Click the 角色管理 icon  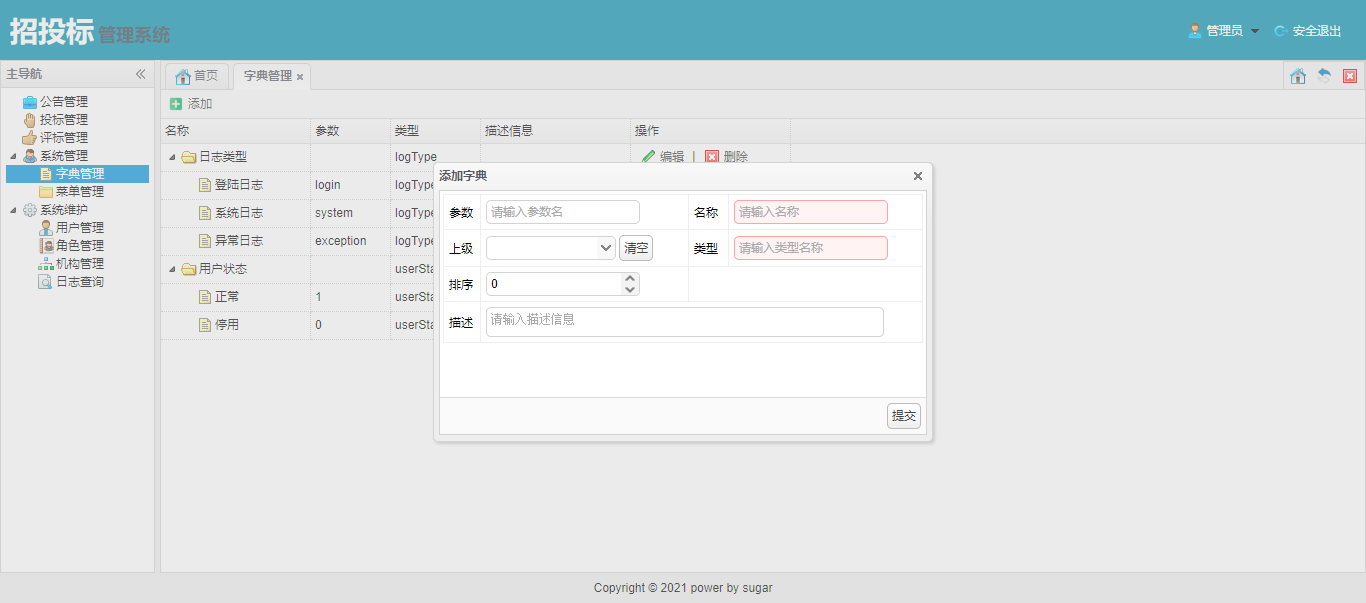(46, 246)
